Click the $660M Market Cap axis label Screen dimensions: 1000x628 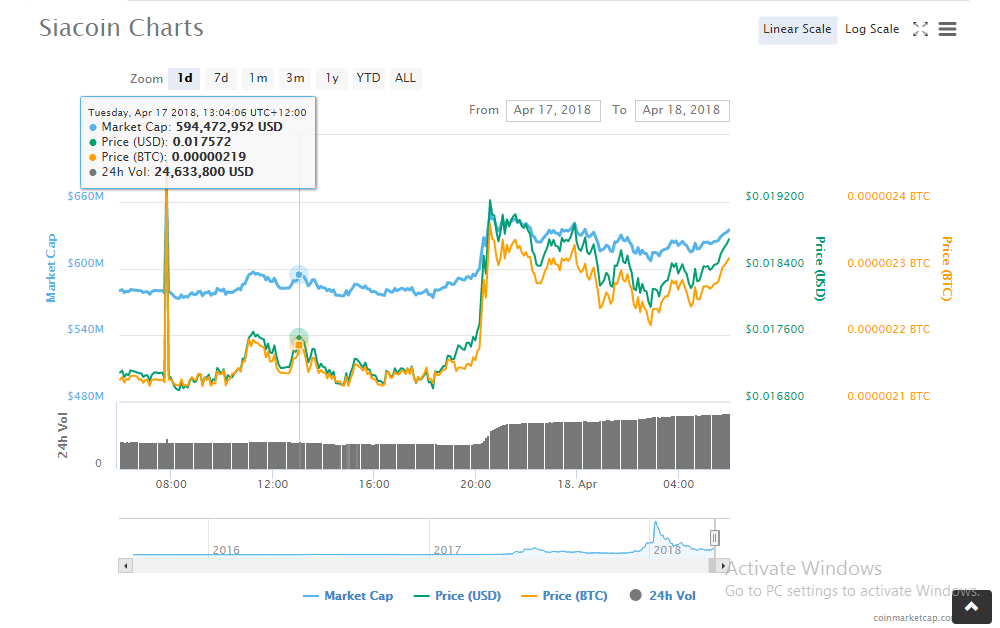tap(85, 196)
